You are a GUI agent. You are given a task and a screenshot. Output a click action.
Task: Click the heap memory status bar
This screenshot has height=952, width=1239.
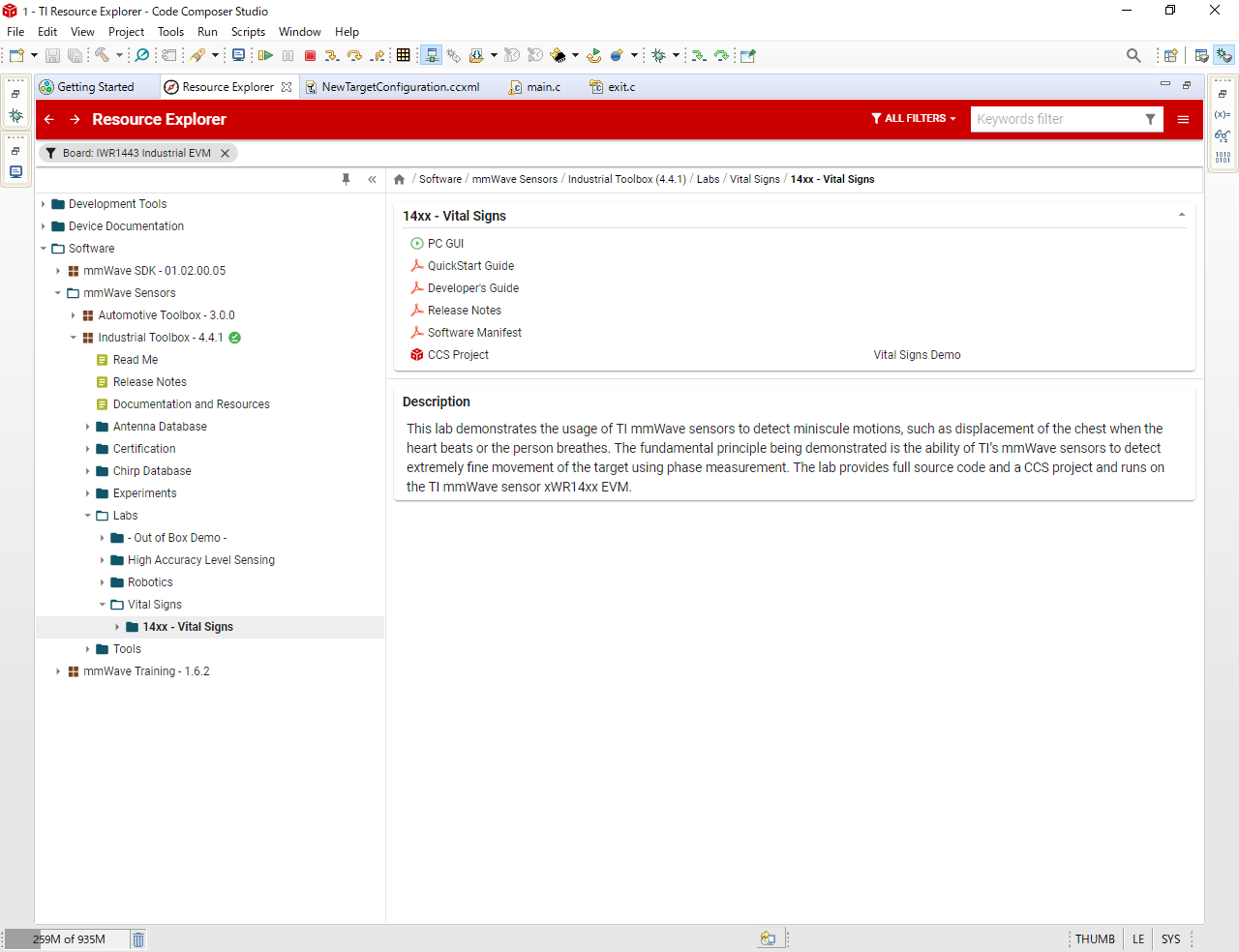click(68, 939)
